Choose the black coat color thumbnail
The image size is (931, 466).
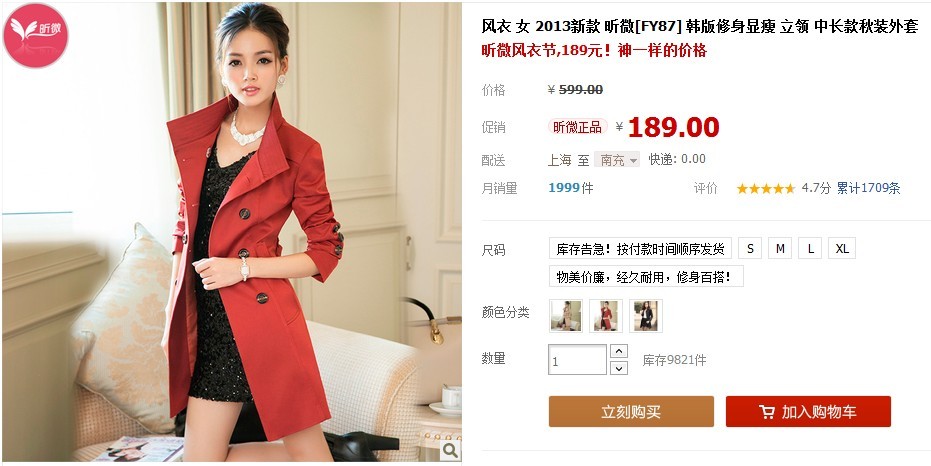(646, 316)
